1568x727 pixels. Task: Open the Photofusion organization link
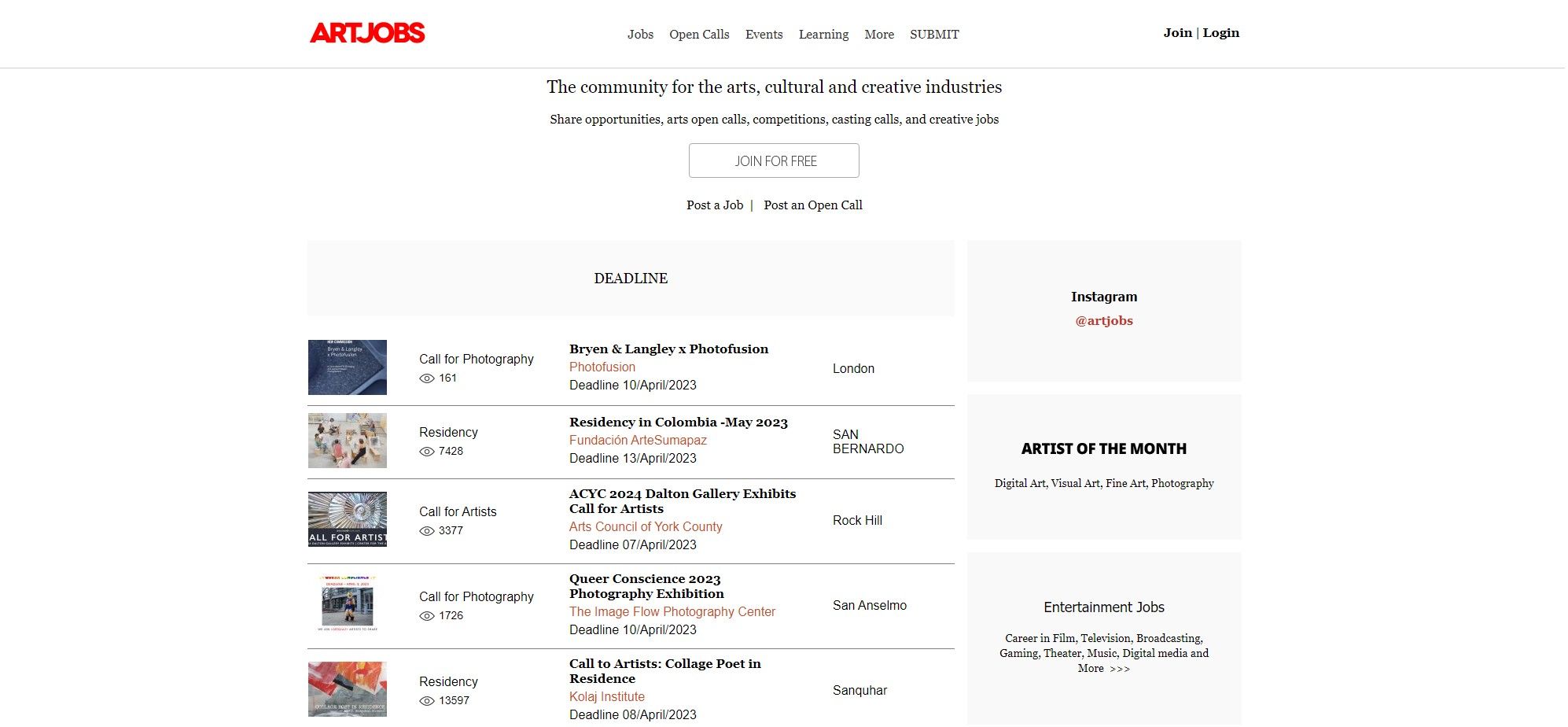[x=602, y=367]
